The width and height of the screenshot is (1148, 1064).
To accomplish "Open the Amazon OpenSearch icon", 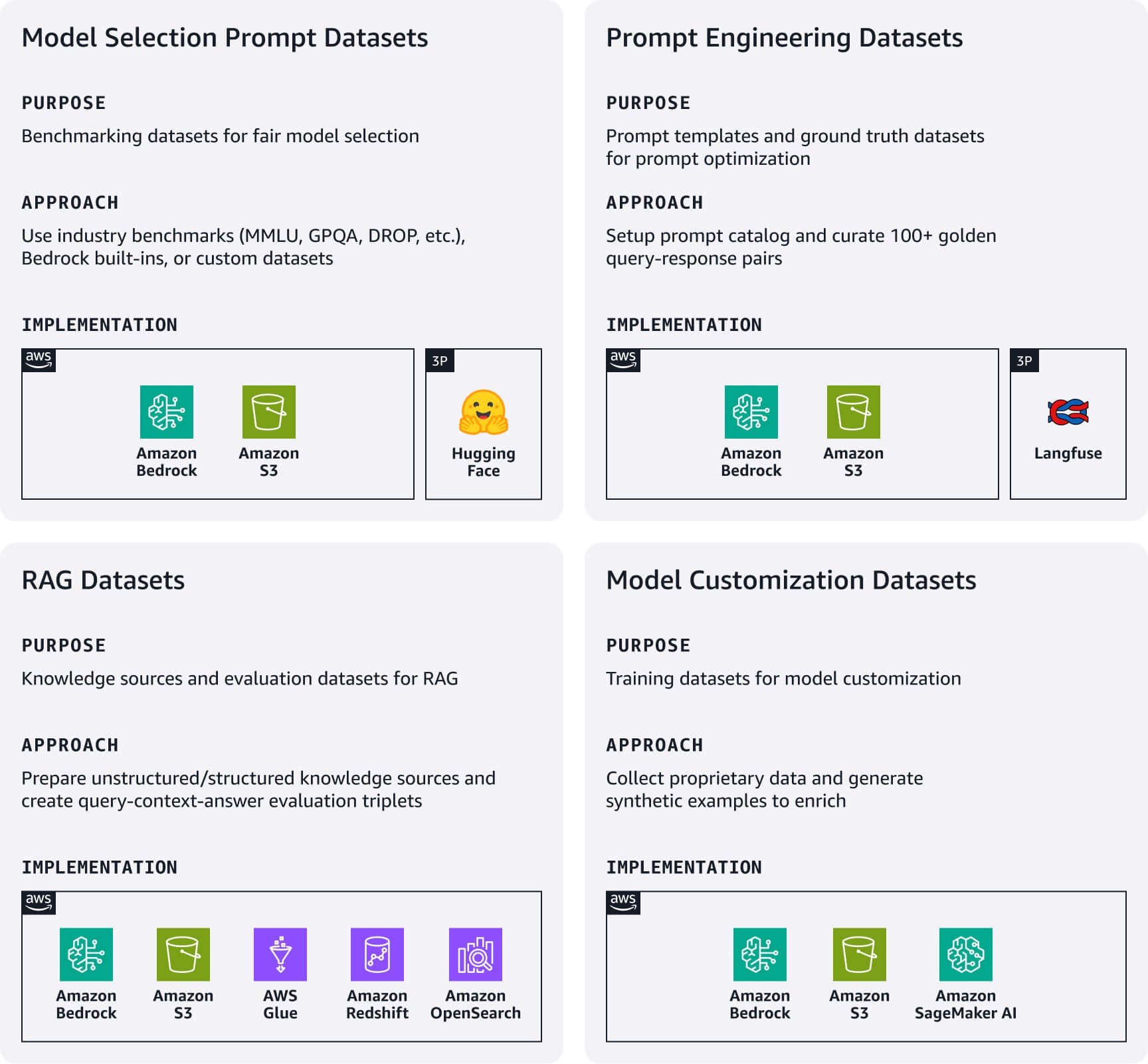I will tap(476, 954).
